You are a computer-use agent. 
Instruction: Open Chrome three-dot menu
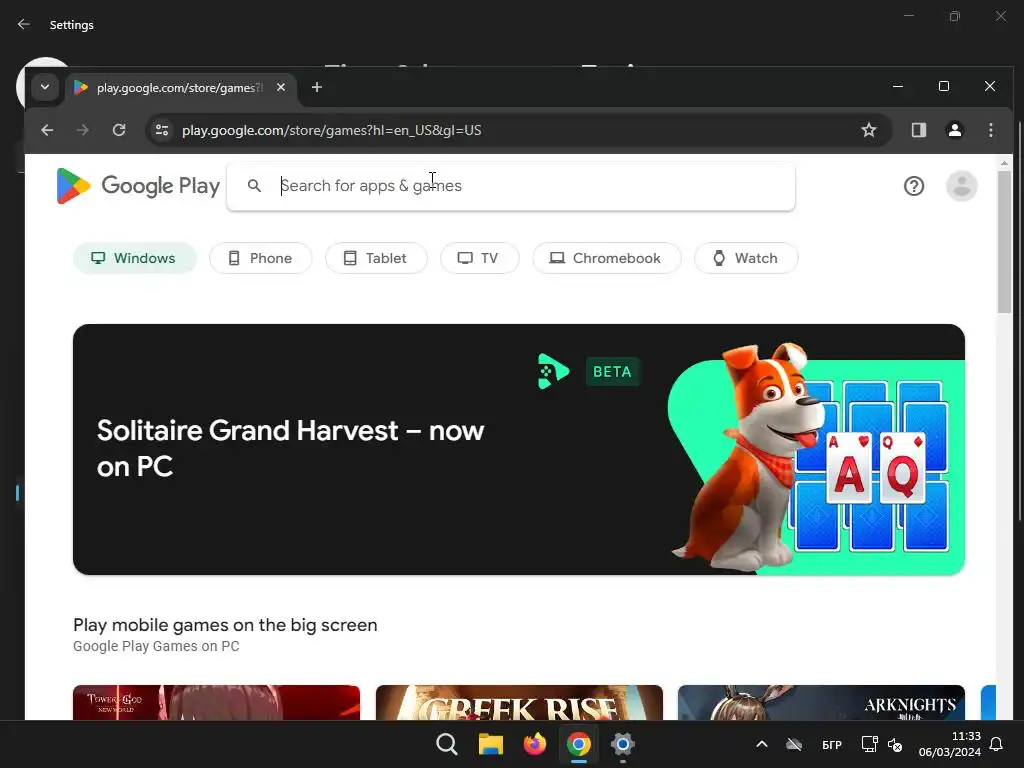click(x=991, y=130)
